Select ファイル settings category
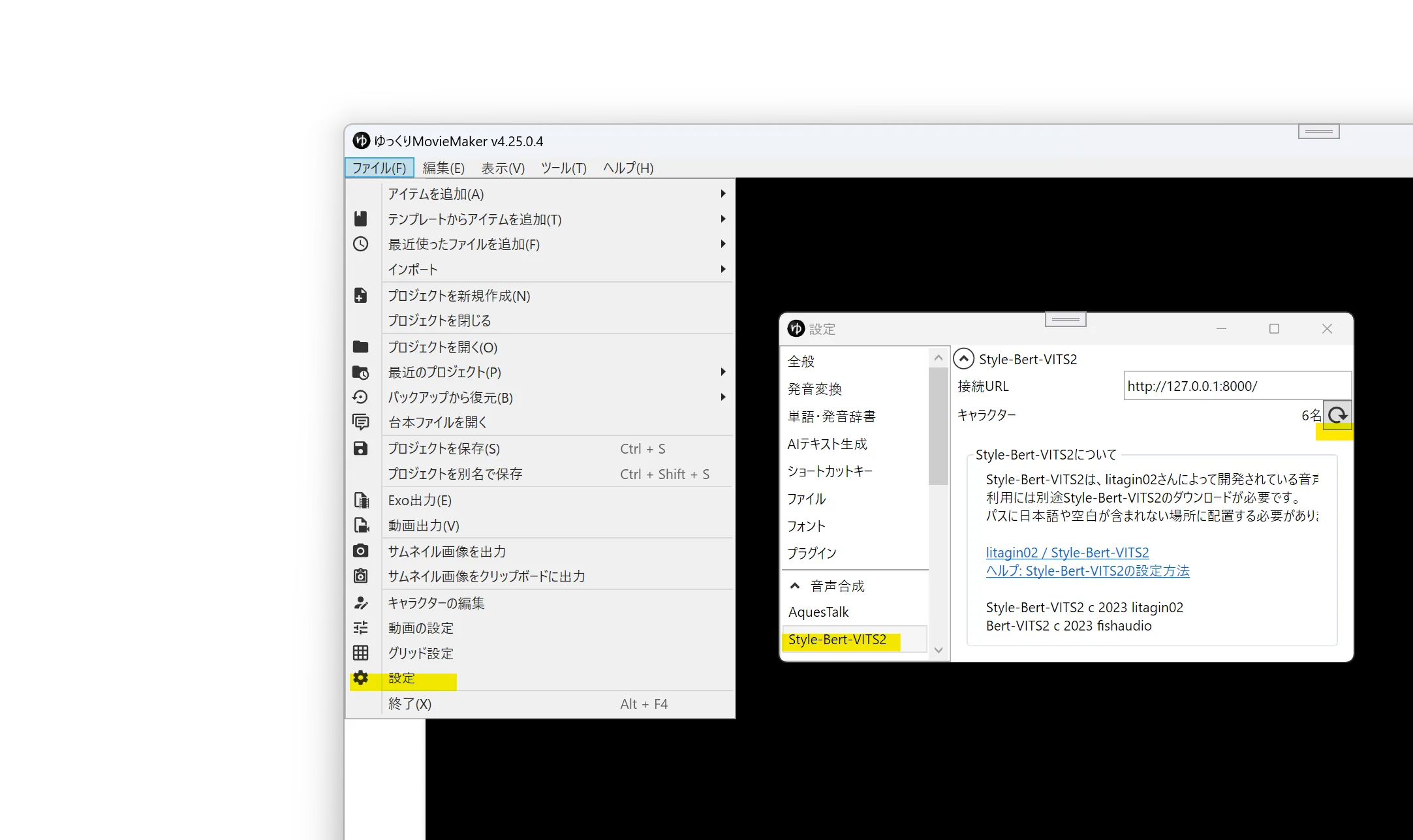1413x840 pixels. pos(854,499)
